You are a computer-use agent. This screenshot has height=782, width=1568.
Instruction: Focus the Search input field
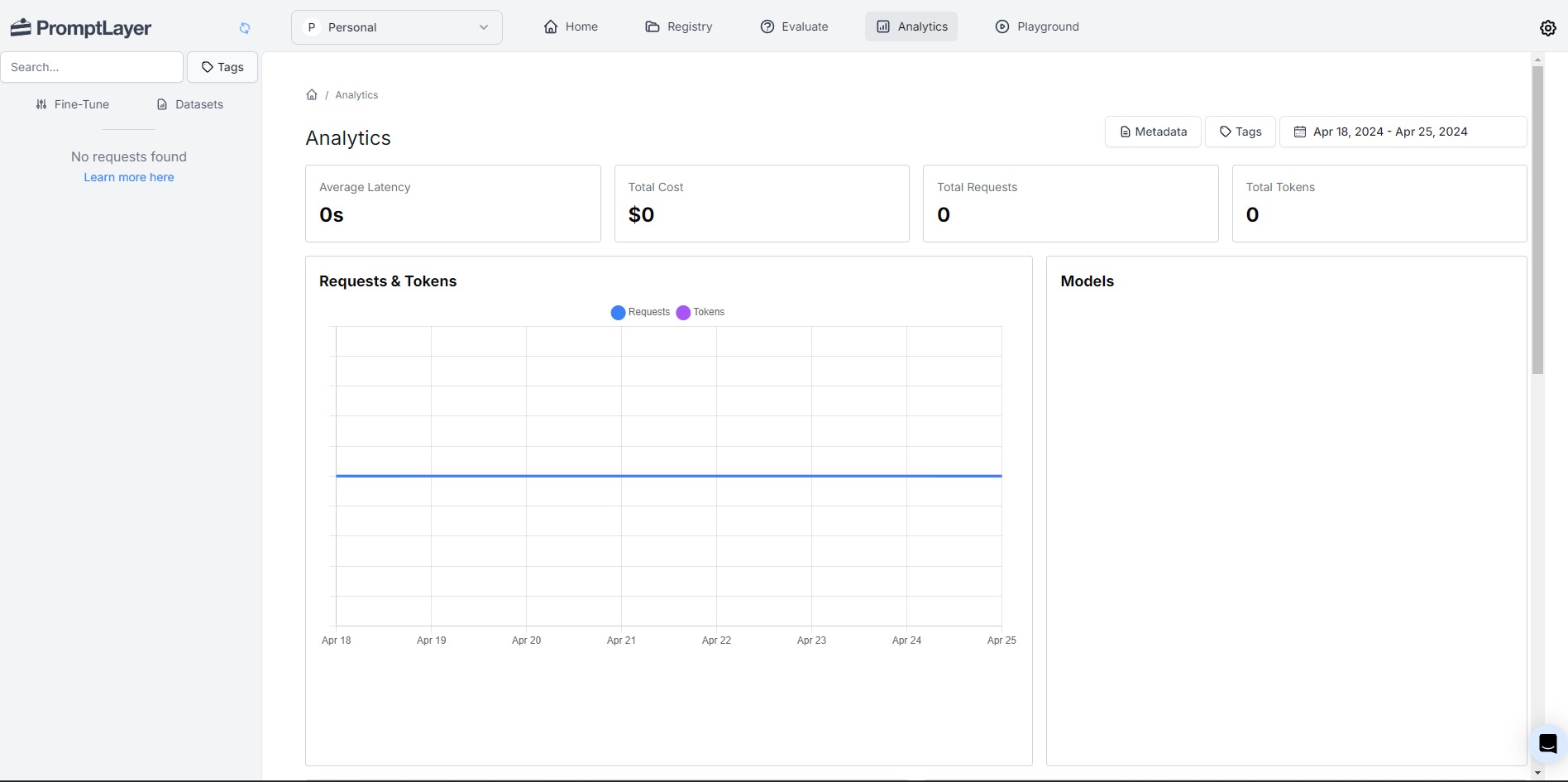tap(92, 67)
